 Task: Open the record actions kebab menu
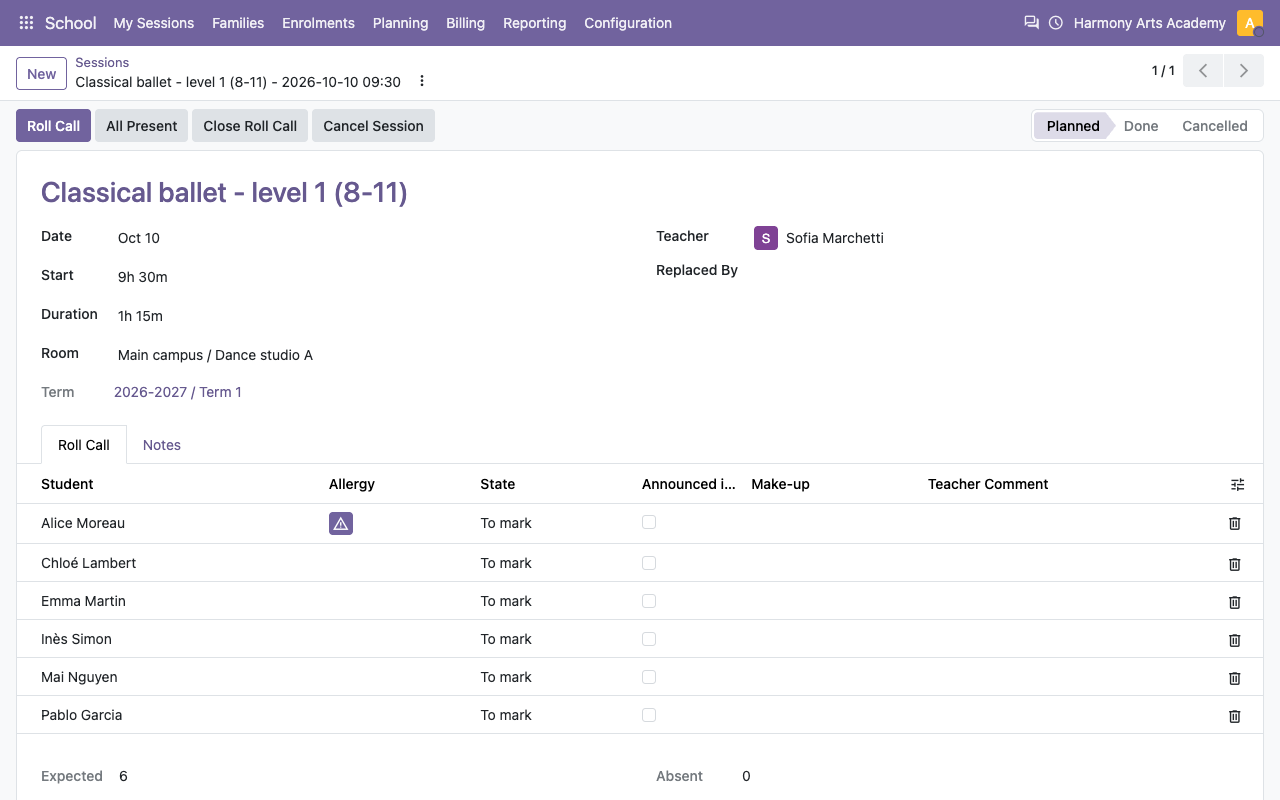pyautogui.click(x=421, y=81)
